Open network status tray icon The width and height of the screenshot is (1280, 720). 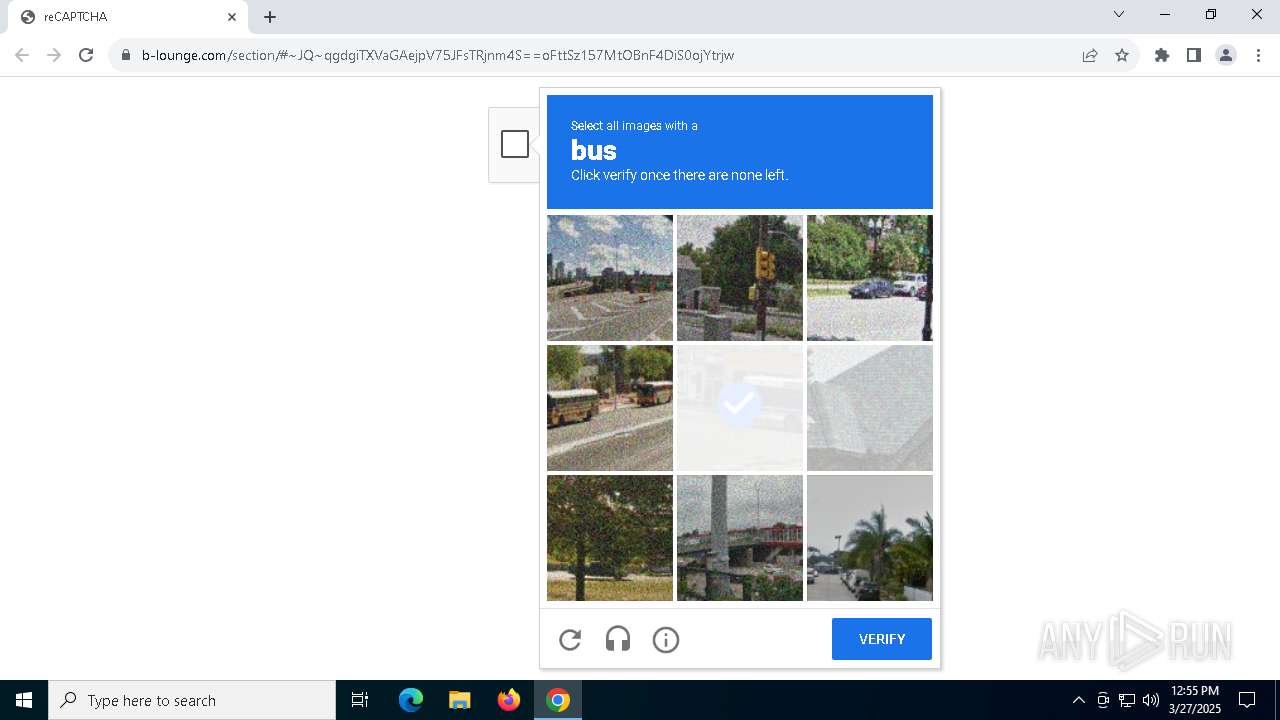(x=1127, y=700)
